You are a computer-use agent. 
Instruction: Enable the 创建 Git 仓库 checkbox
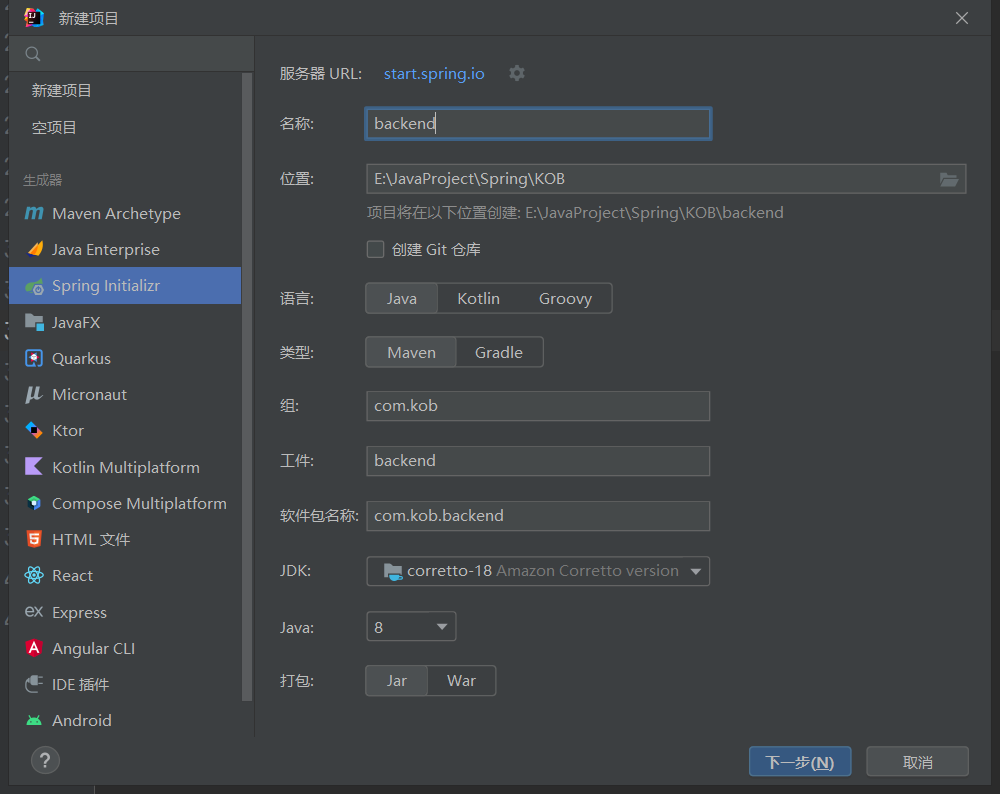coord(376,249)
